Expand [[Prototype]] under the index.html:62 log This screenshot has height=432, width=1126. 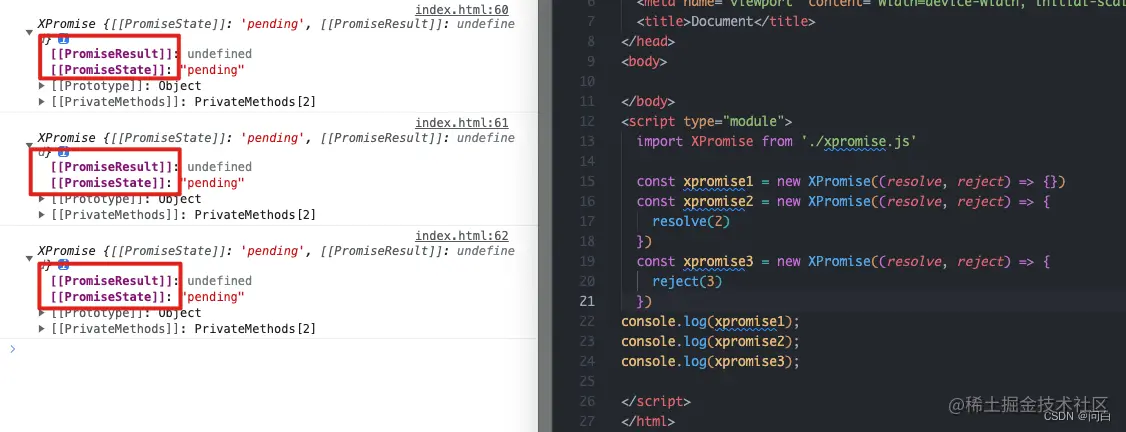click(x=42, y=314)
